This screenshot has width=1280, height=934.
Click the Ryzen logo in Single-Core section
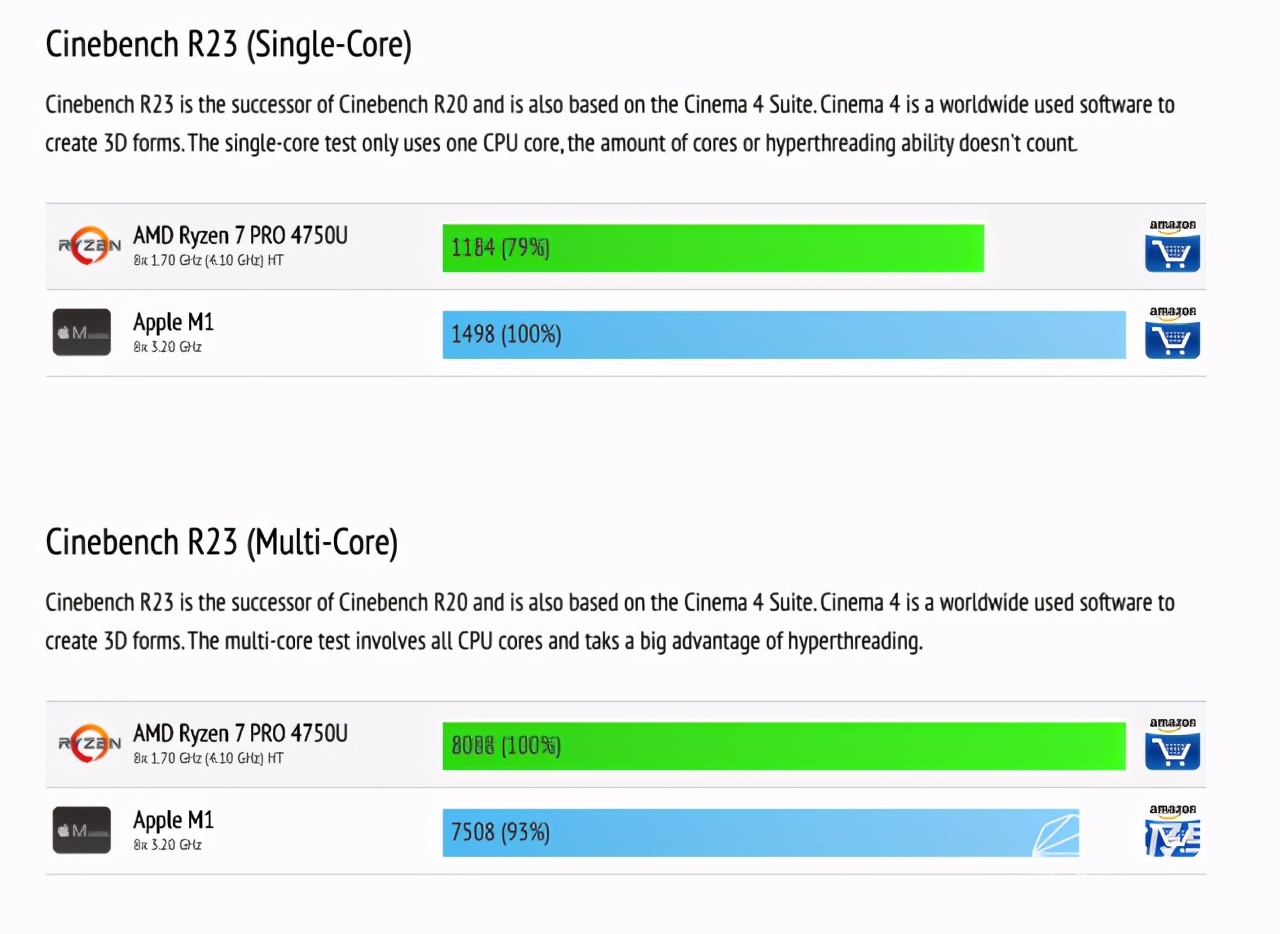(89, 246)
